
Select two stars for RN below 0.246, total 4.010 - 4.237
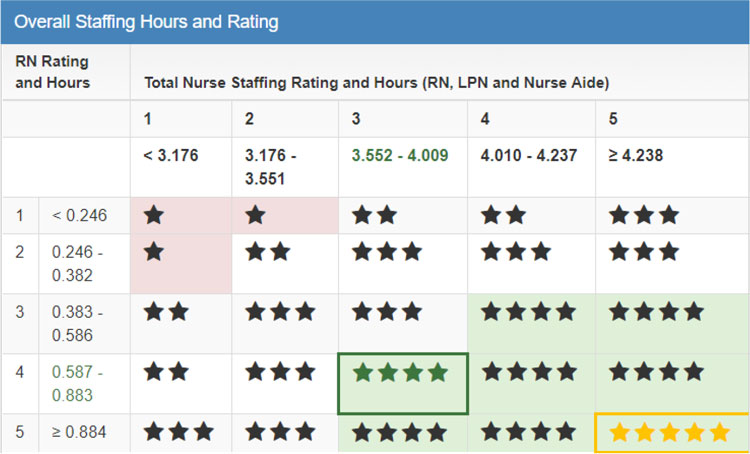504,215
